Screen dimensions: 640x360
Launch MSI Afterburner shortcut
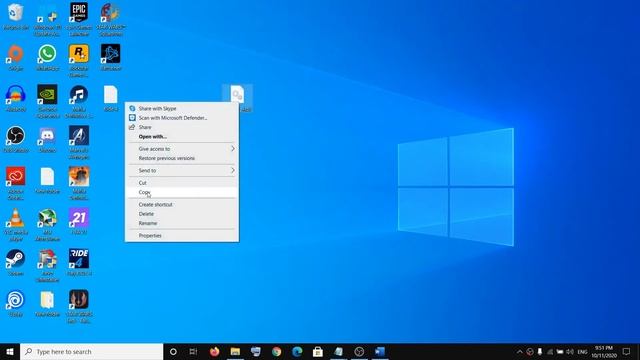[x=47, y=224]
